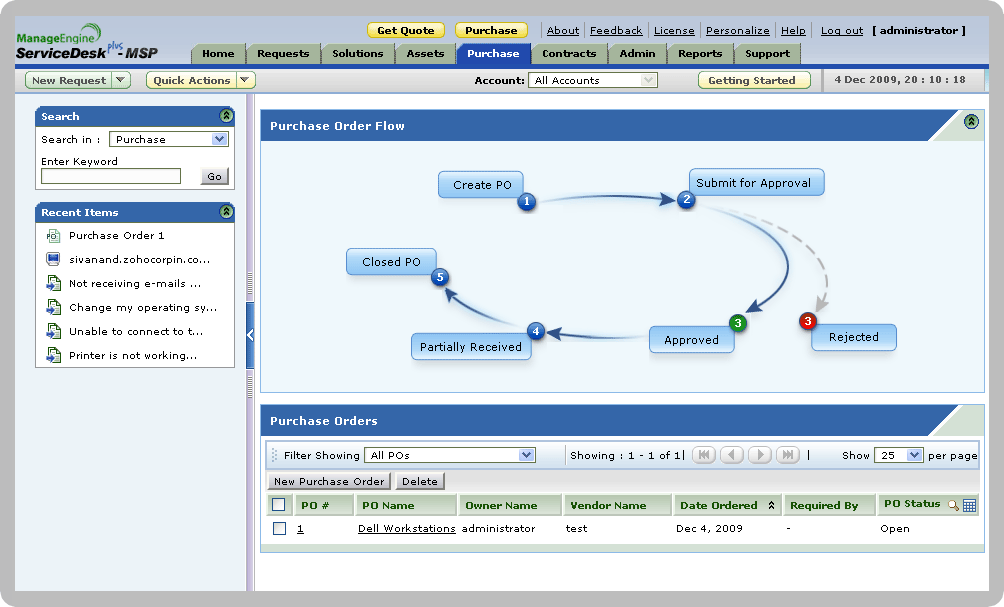Click the red step 3 Rejected circle
The width and height of the screenshot is (1004, 607).
807,321
